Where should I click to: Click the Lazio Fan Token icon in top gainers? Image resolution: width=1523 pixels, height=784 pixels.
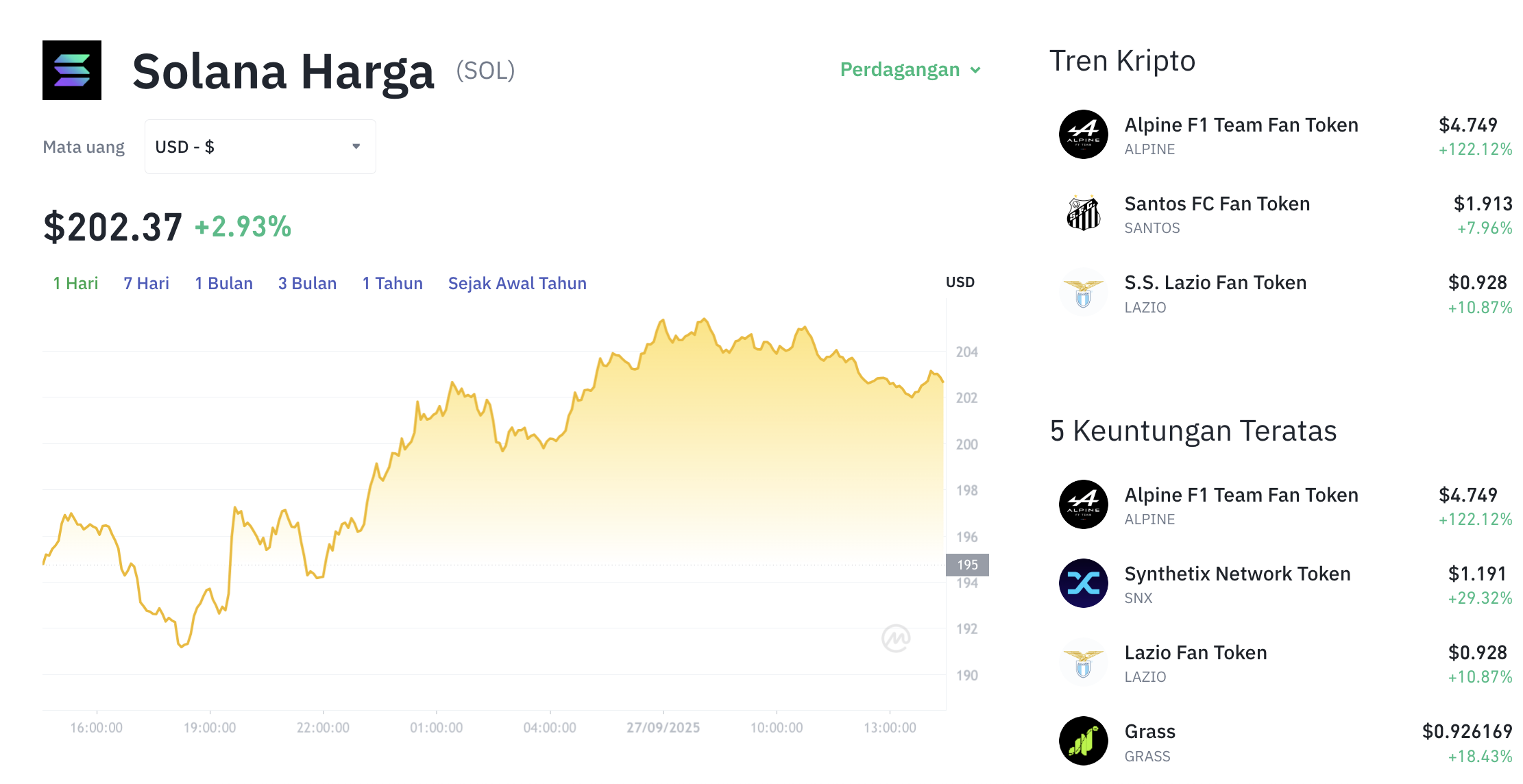(x=1083, y=663)
